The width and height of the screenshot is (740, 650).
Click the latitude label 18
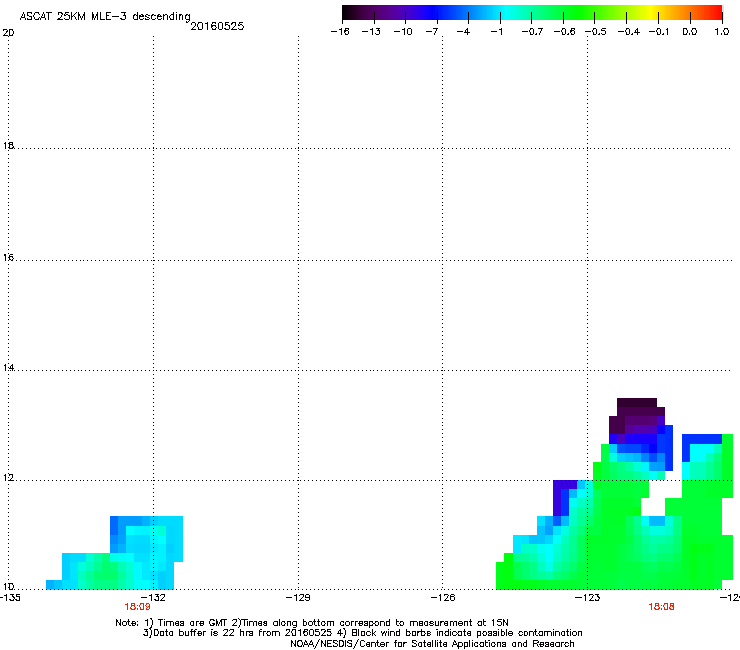8,146
